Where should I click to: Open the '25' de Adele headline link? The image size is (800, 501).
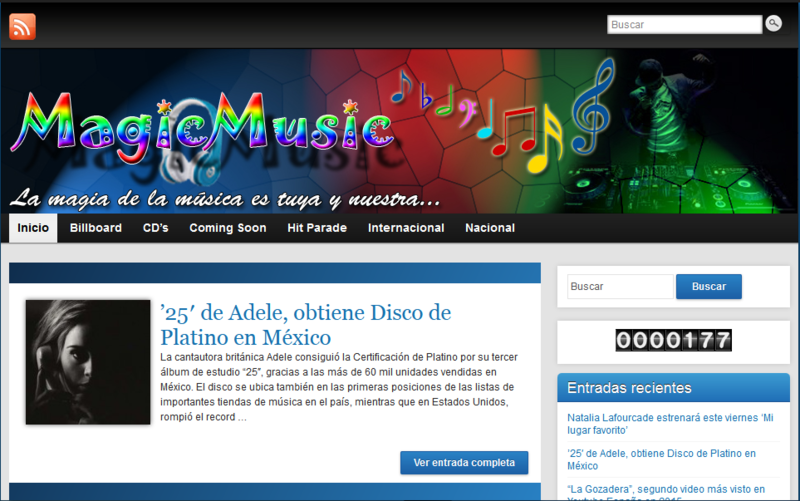(306, 325)
